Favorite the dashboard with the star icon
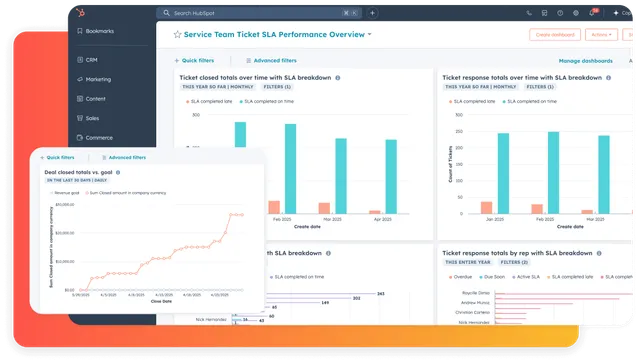This screenshot has height=363, width=640. [177, 35]
